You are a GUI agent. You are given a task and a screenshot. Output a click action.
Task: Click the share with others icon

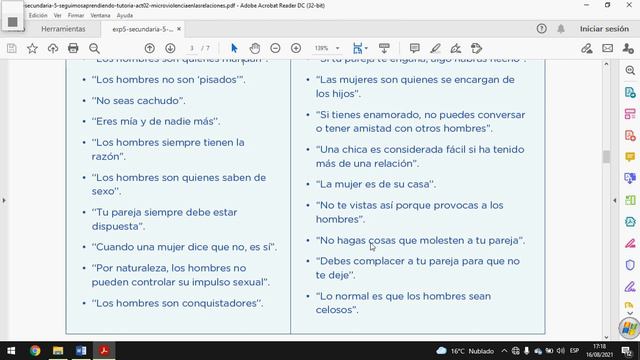(x=628, y=49)
